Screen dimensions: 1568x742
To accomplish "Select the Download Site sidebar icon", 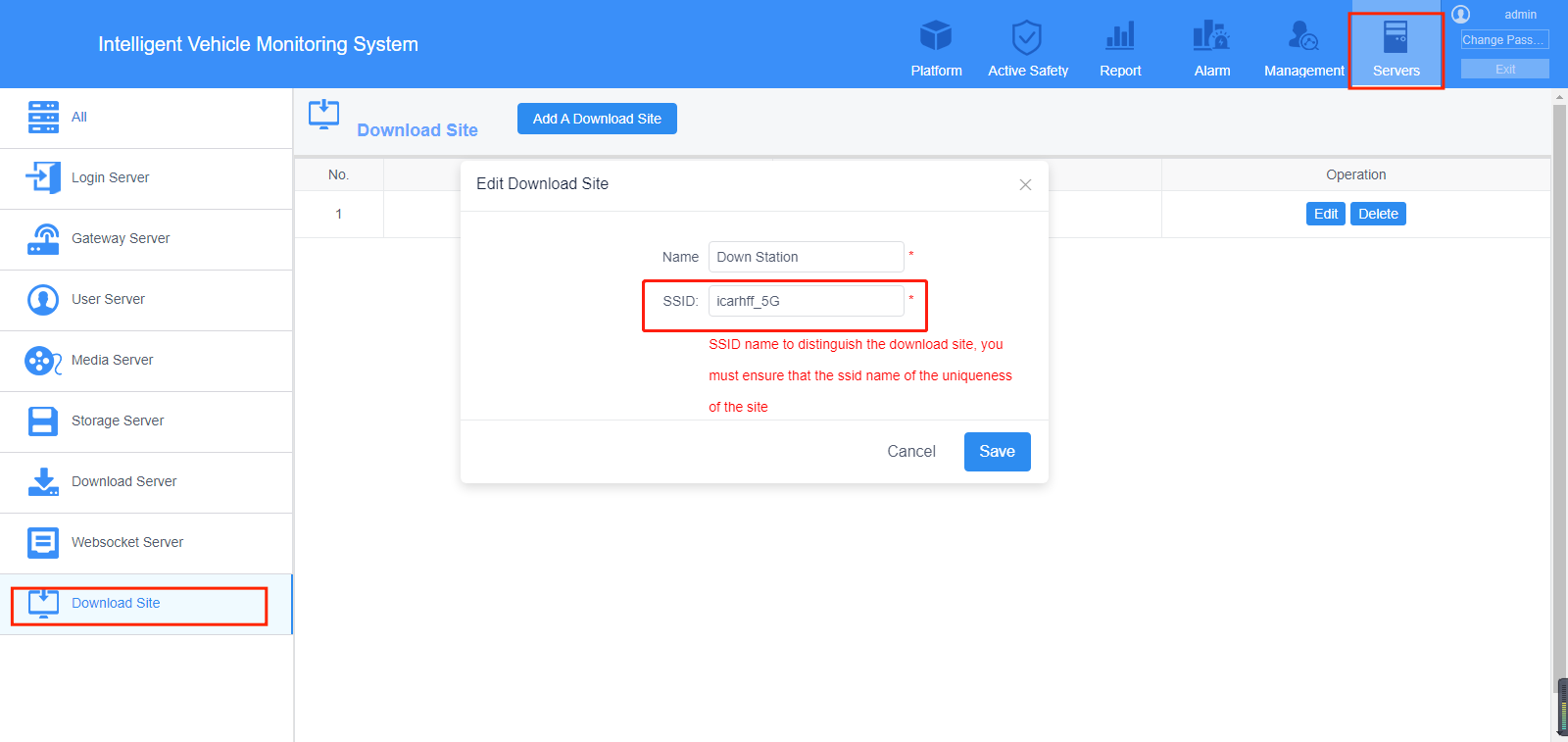I will pyautogui.click(x=43, y=603).
